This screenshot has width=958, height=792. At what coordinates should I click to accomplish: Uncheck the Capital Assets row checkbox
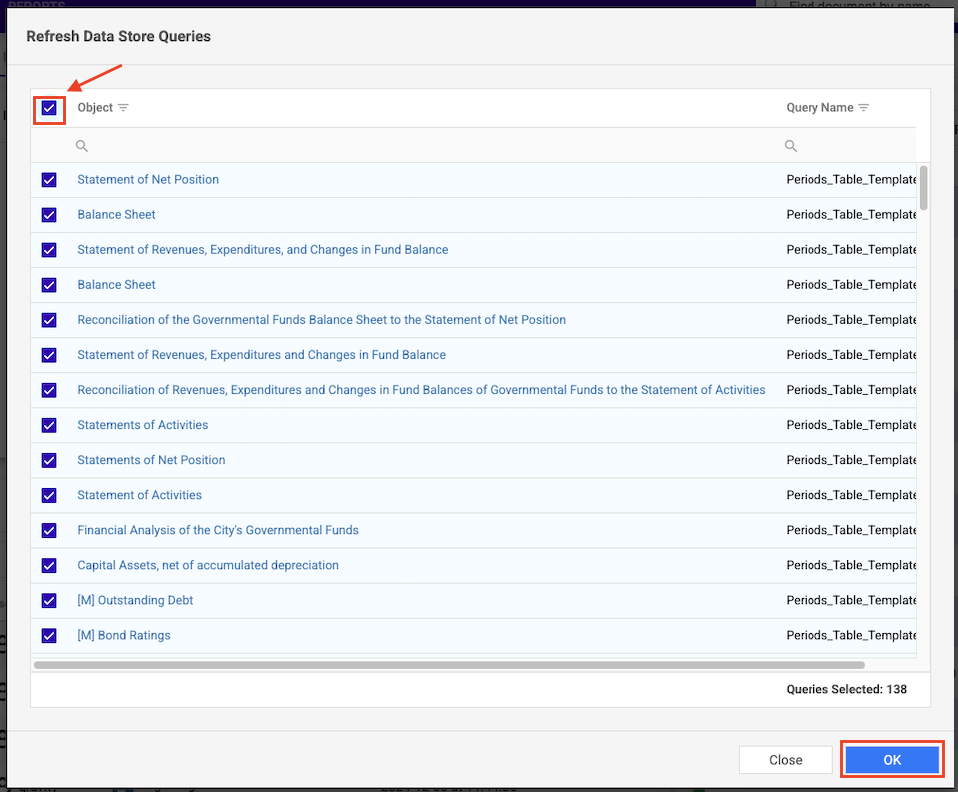49,565
